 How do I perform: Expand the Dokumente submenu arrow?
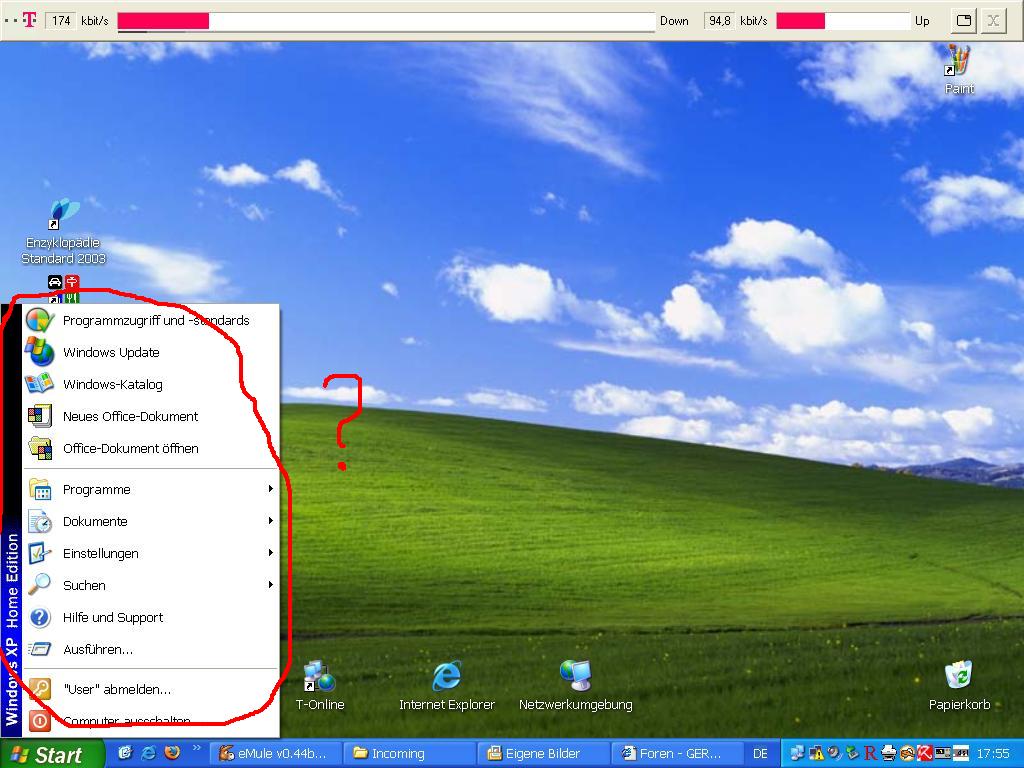[270, 521]
